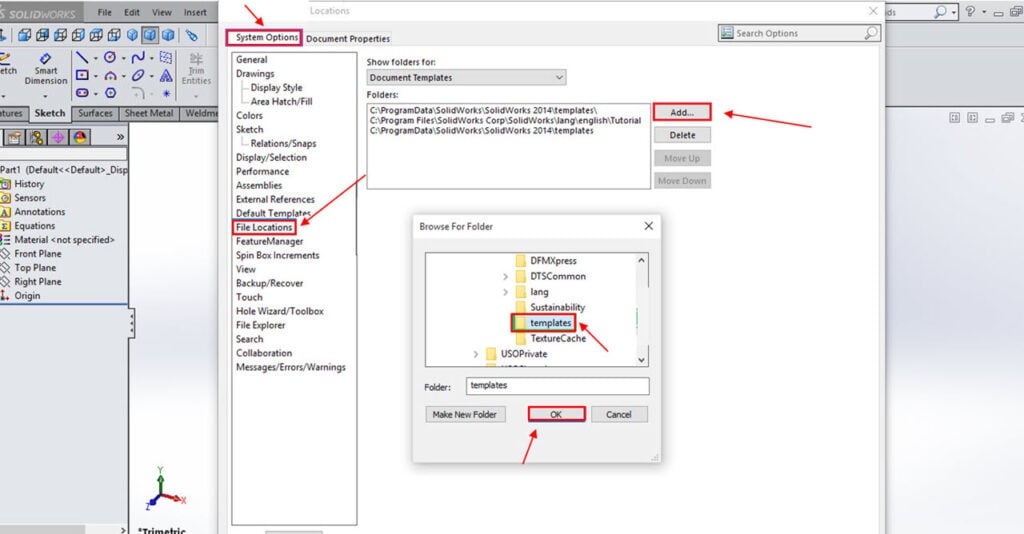Click the Delete folder button
1024x534 pixels.
point(682,135)
